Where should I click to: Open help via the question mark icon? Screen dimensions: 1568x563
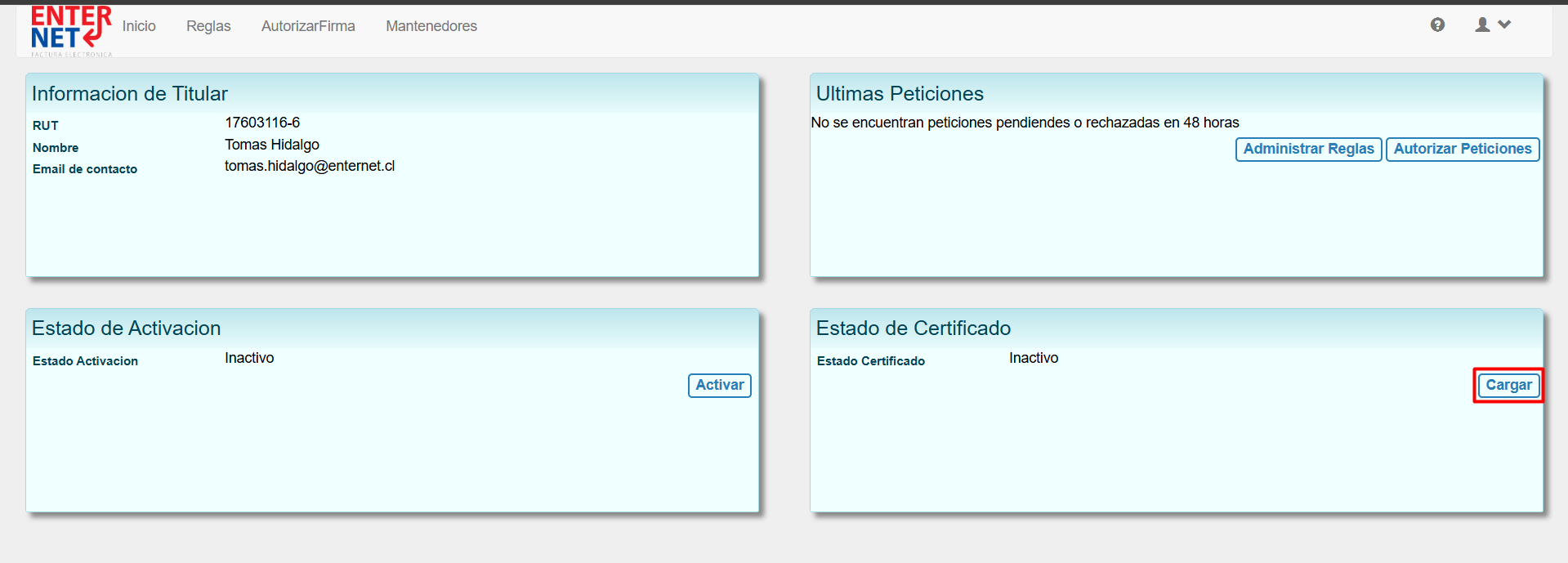[1437, 25]
